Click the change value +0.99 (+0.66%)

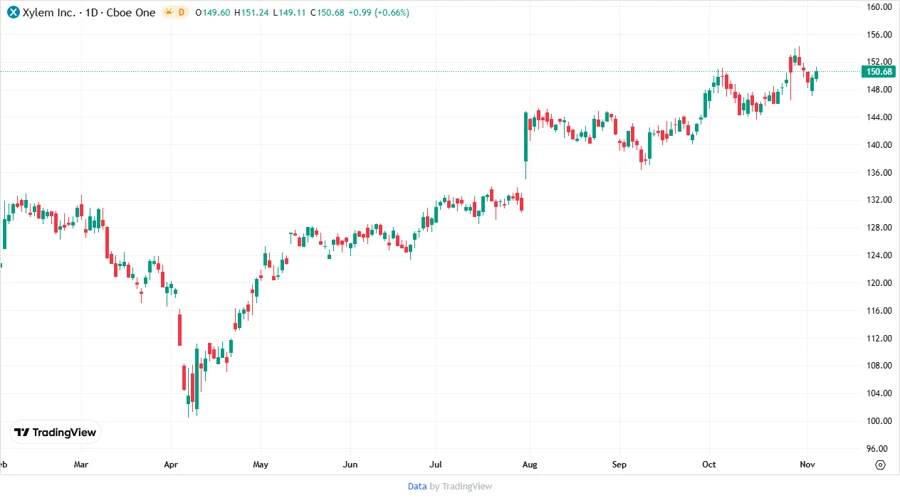coord(379,12)
